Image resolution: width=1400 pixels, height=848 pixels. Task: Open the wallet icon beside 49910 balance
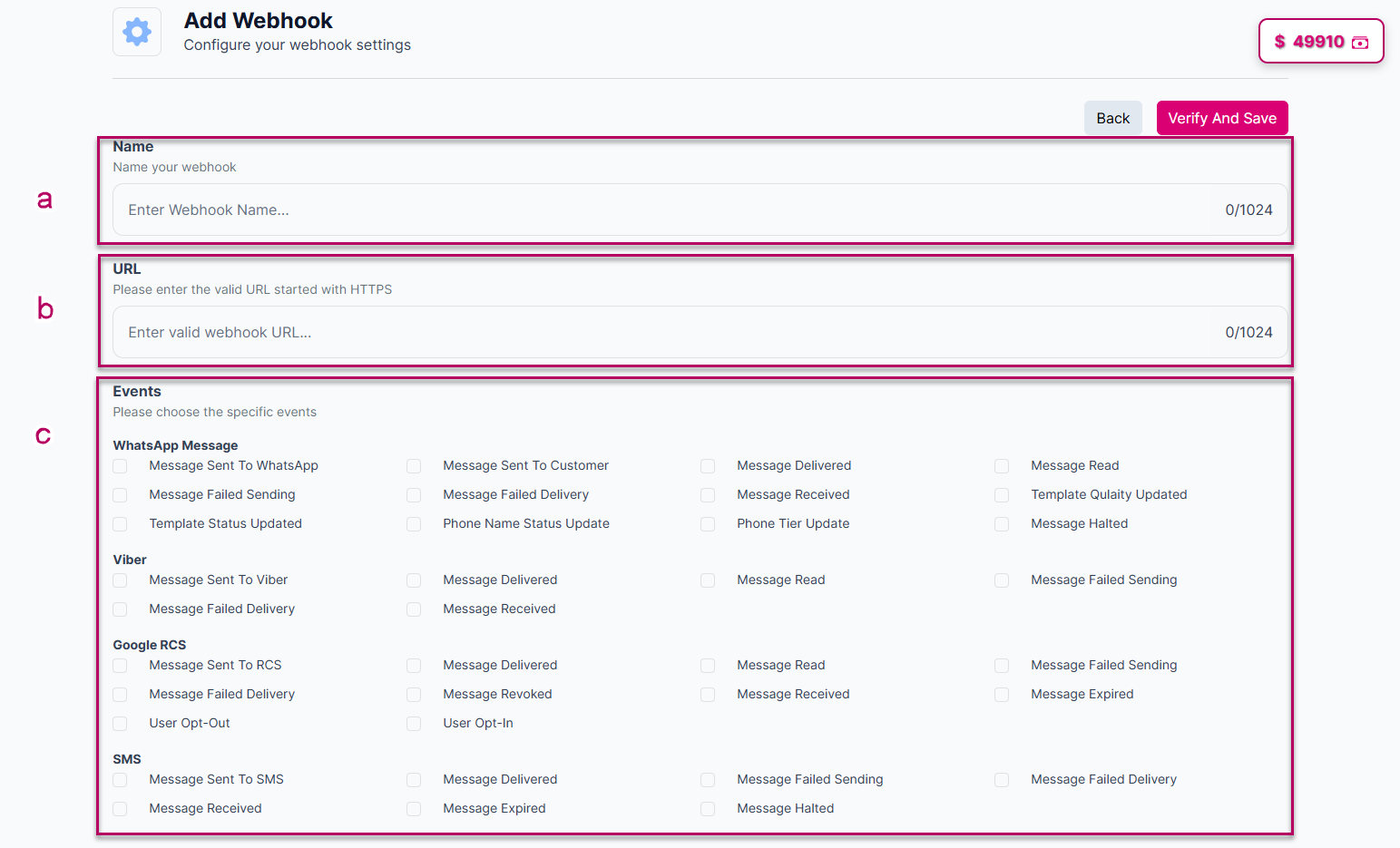[1360, 42]
